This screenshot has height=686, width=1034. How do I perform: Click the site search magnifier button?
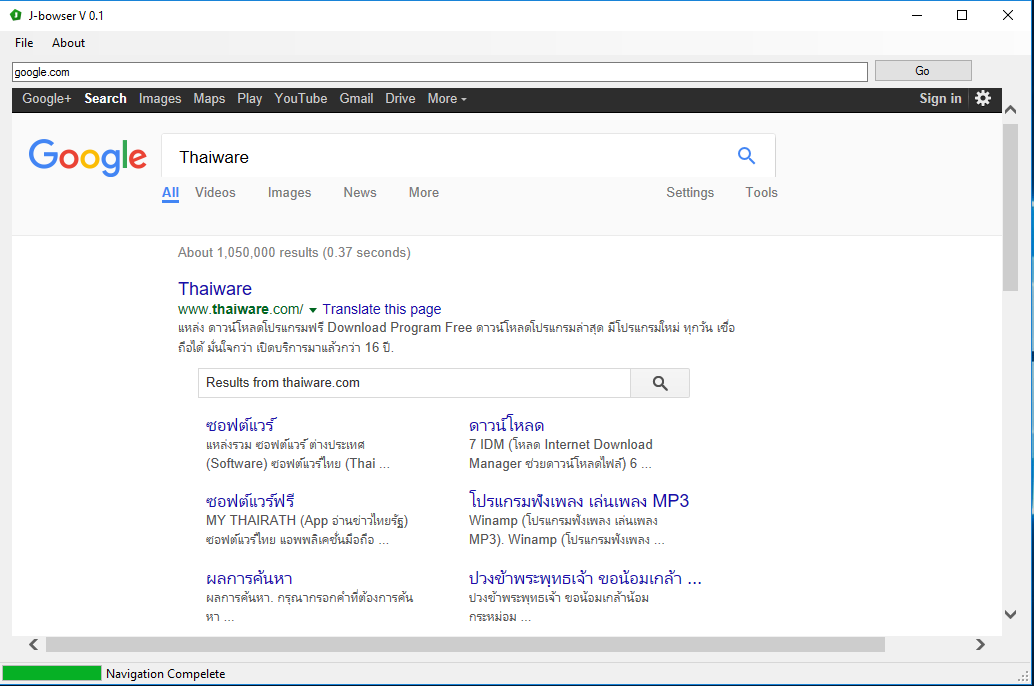point(660,383)
